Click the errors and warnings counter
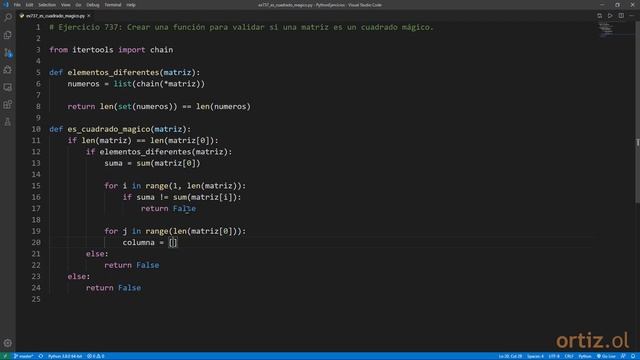Screen dimensions: 640x360 coord(96,356)
